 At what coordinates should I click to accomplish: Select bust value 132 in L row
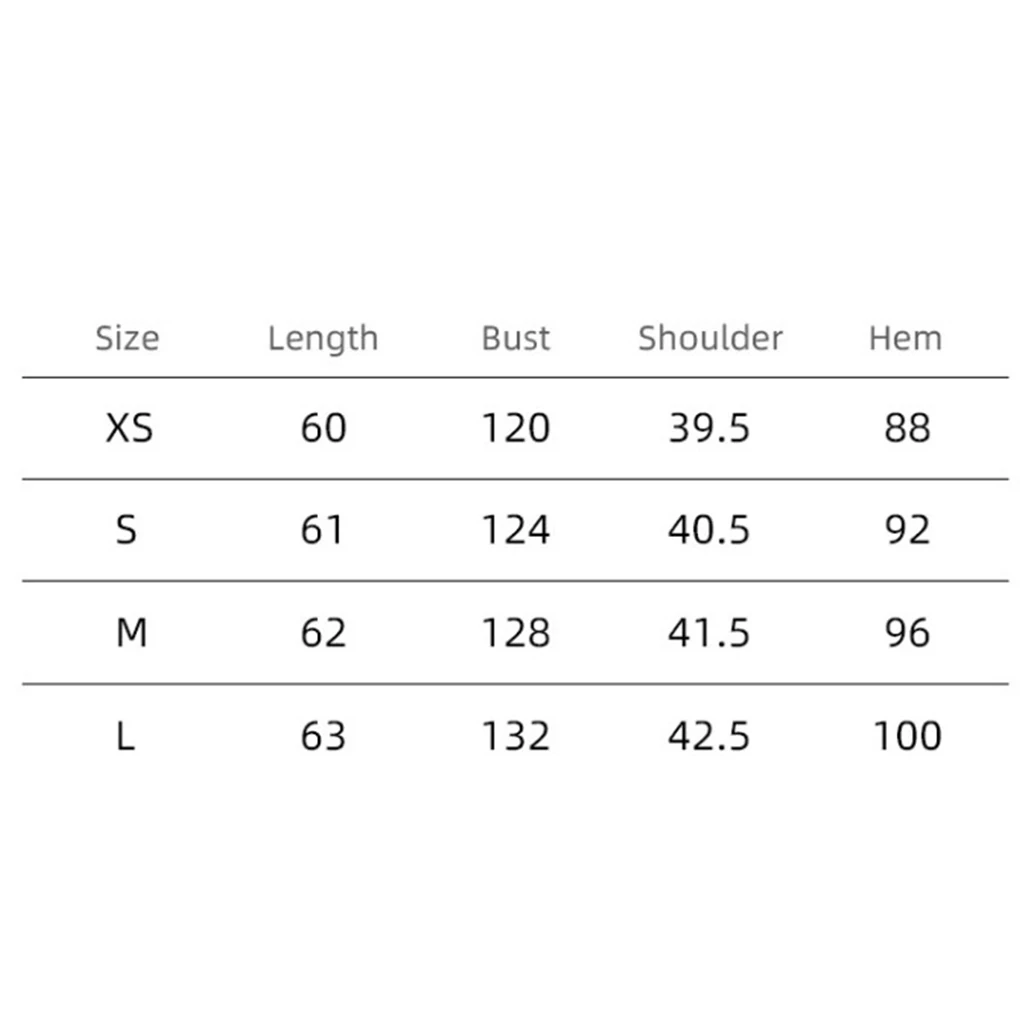point(515,737)
